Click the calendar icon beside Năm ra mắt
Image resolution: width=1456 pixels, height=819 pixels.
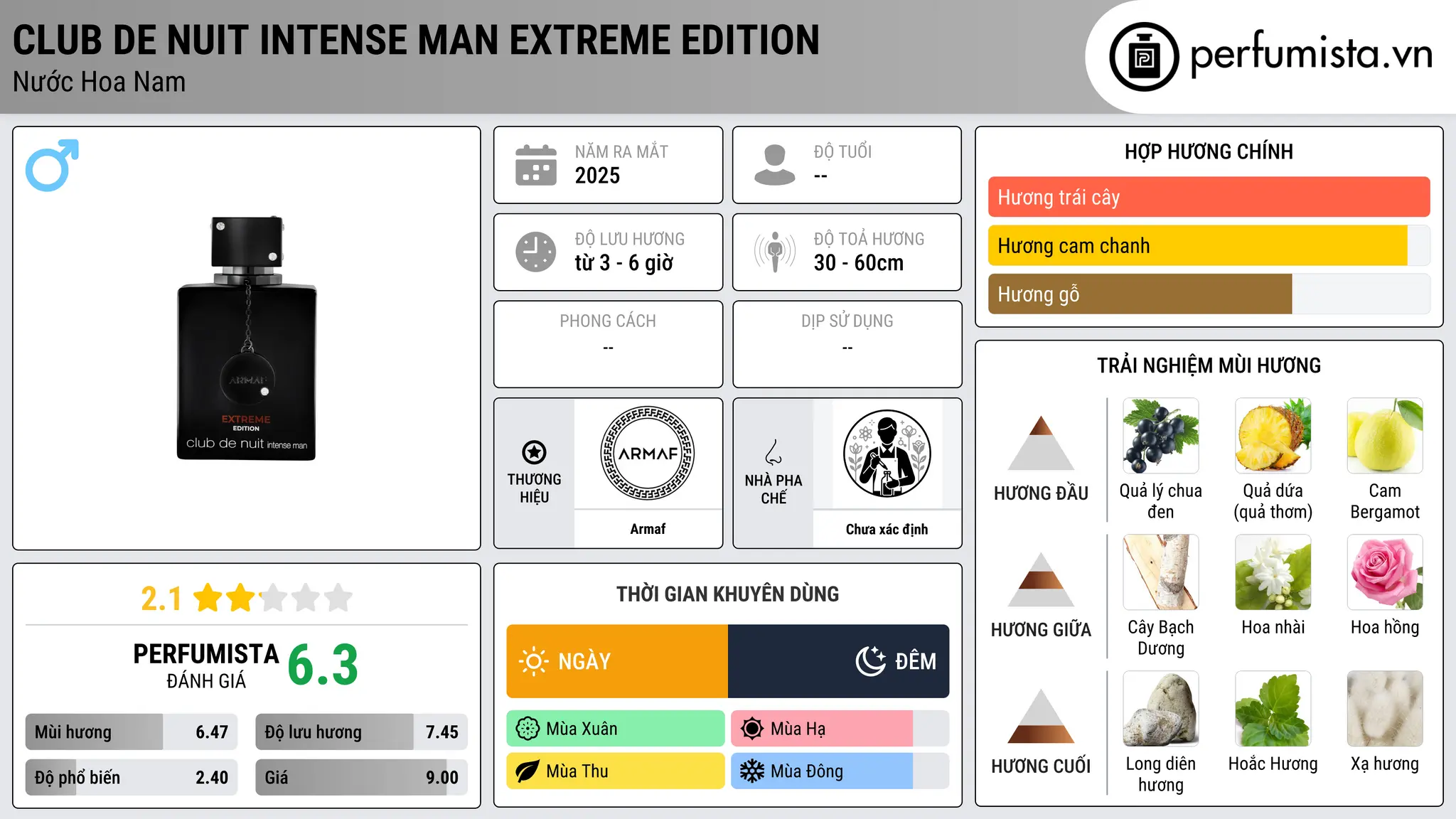pos(536,165)
